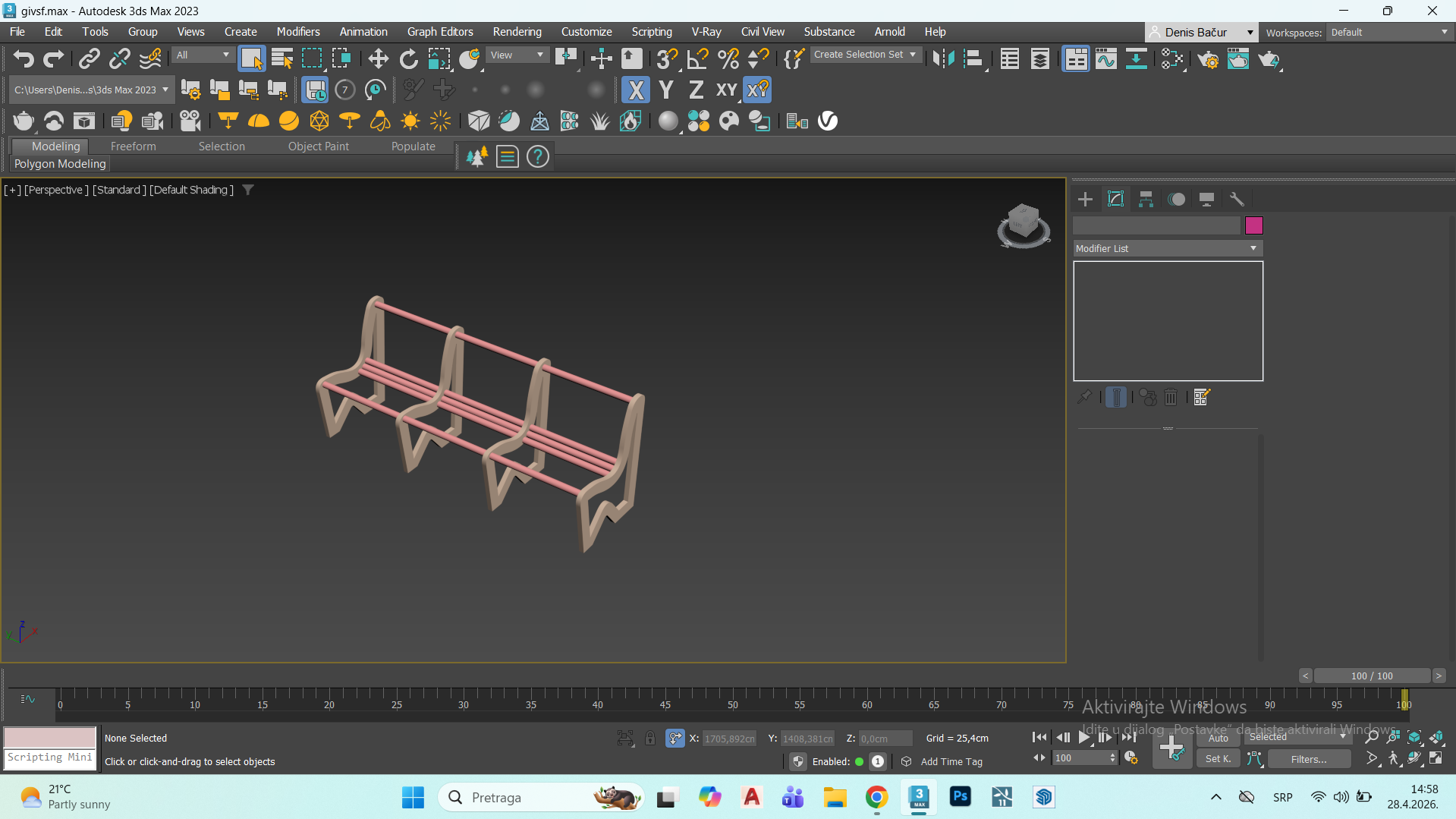Open the Rendering menu
This screenshot has width=1456, height=819.
517,32
